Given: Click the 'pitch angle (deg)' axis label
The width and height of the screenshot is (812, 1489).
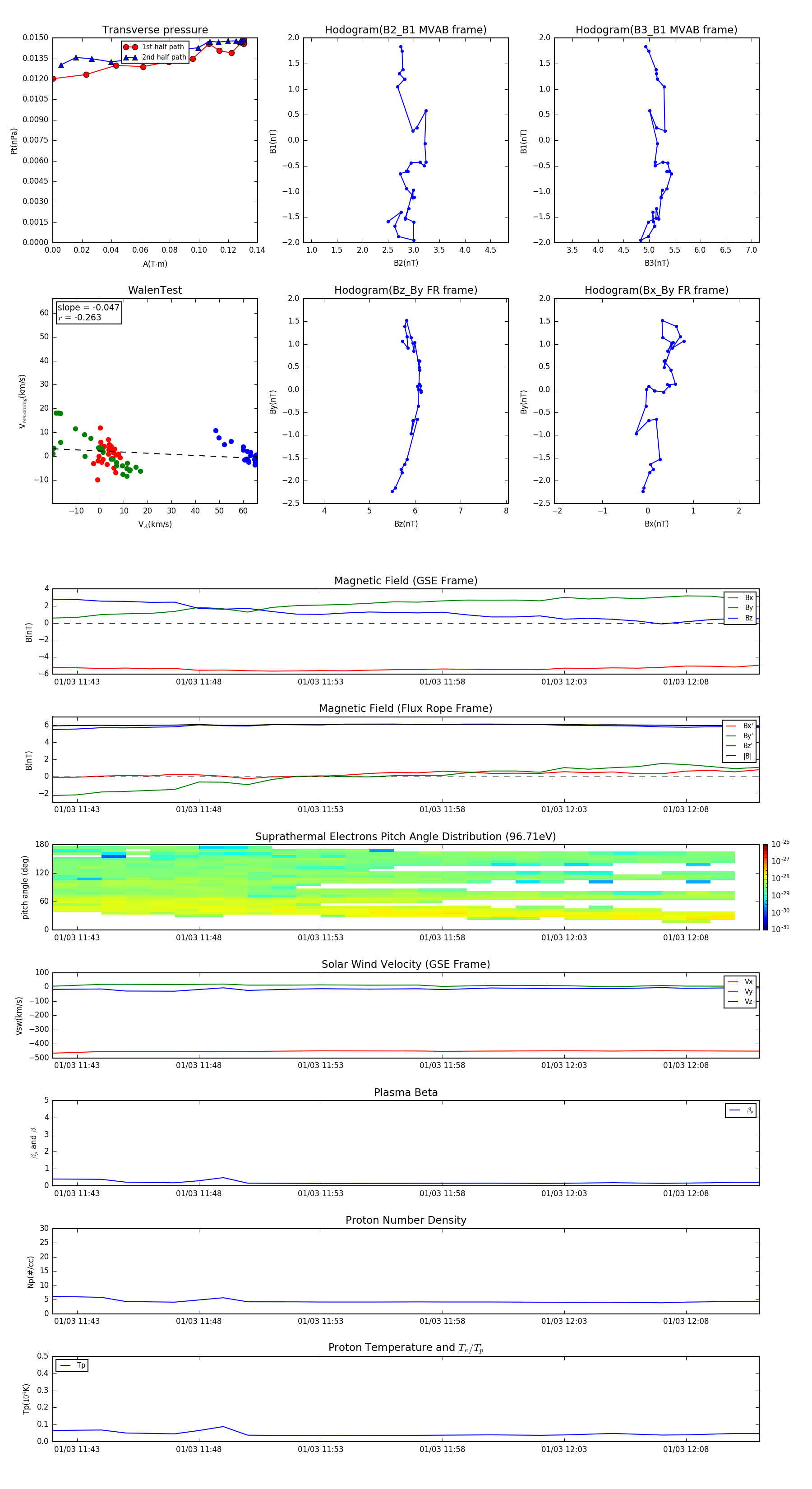Looking at the screenshot, I should tap(25, 887).
